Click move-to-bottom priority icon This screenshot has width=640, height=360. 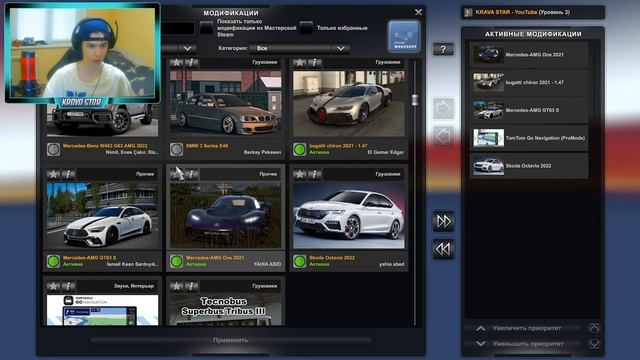(594, 344)
